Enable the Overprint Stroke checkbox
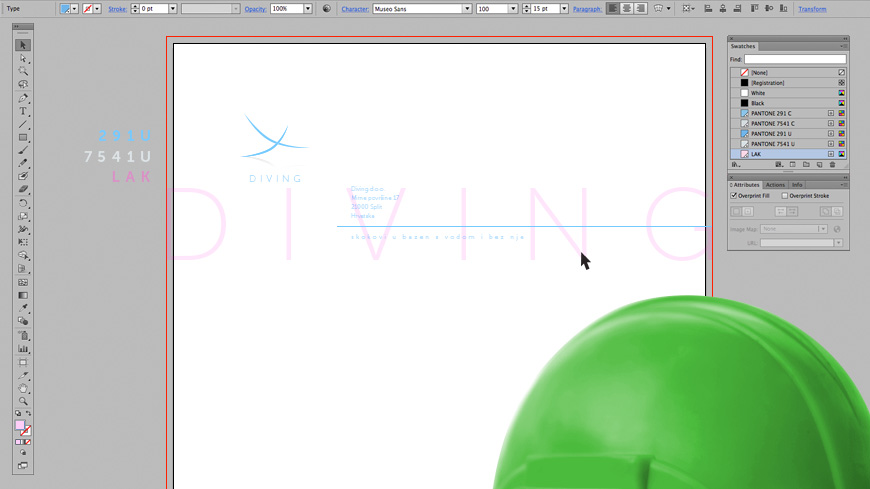 (784, 196)
